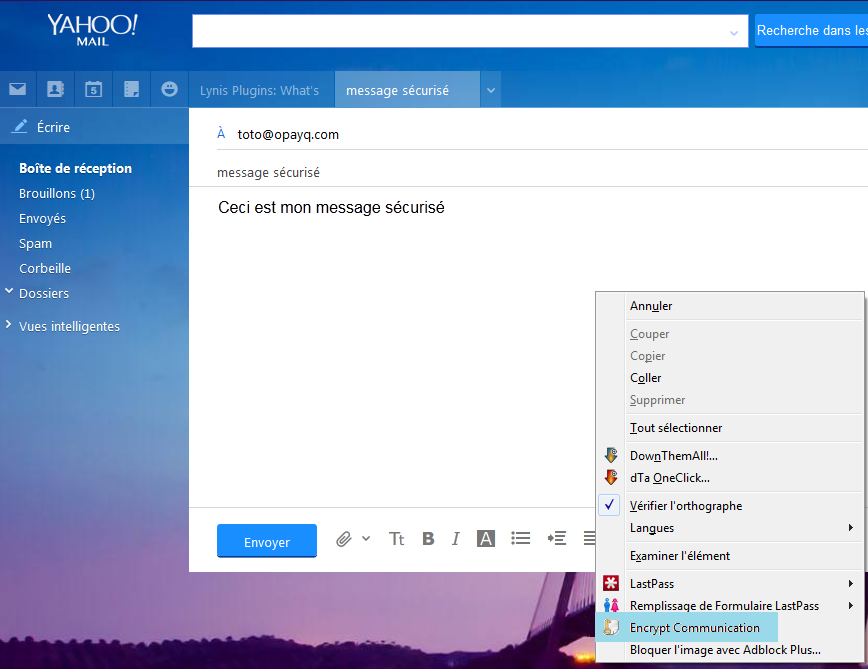Expand the LastPass submenu arrow
The width and height of the screenshot is (868, 669).
tap(851, 583)
